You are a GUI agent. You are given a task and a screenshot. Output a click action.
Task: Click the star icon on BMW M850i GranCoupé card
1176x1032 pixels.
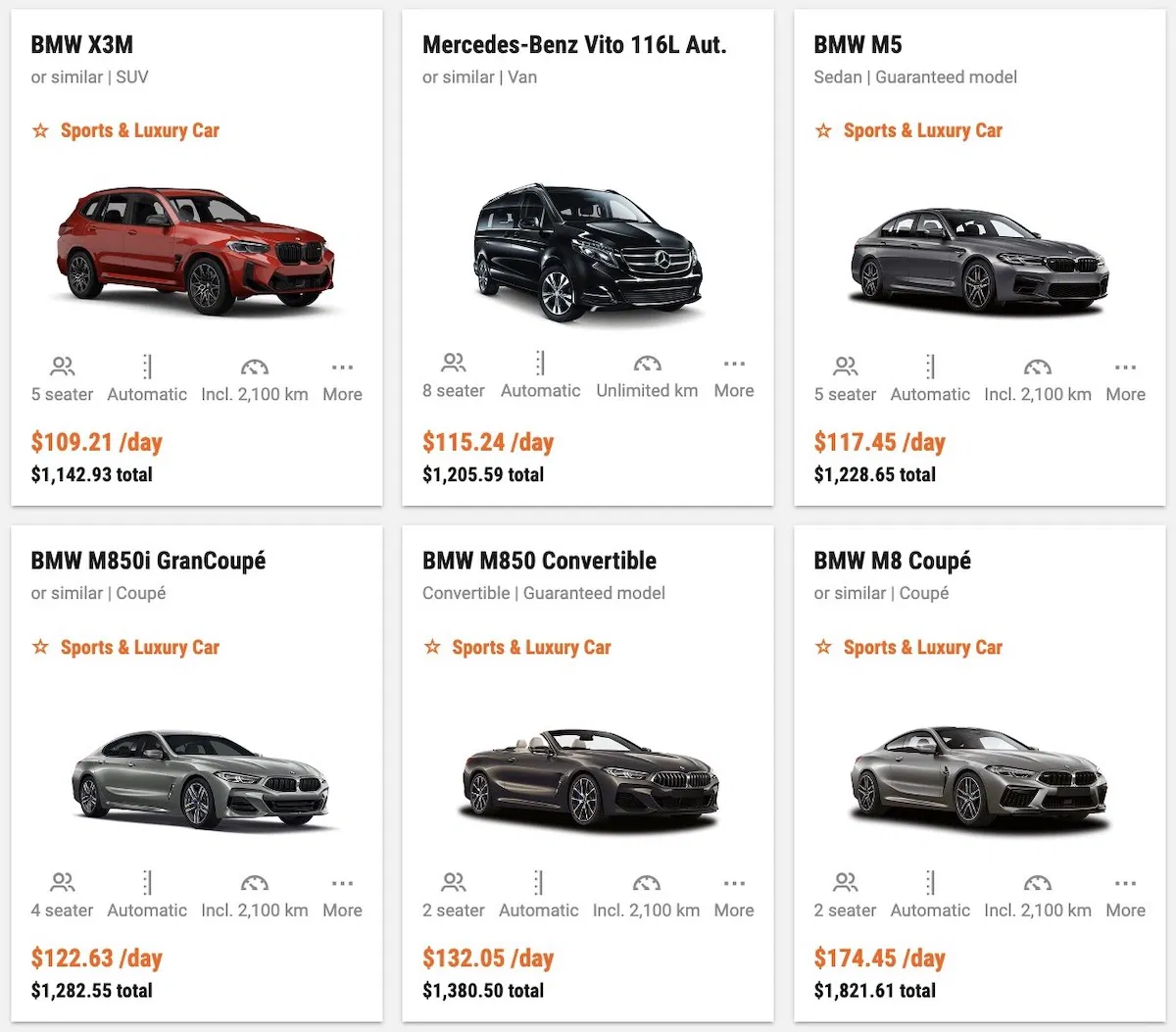click(x=40, y=647)
